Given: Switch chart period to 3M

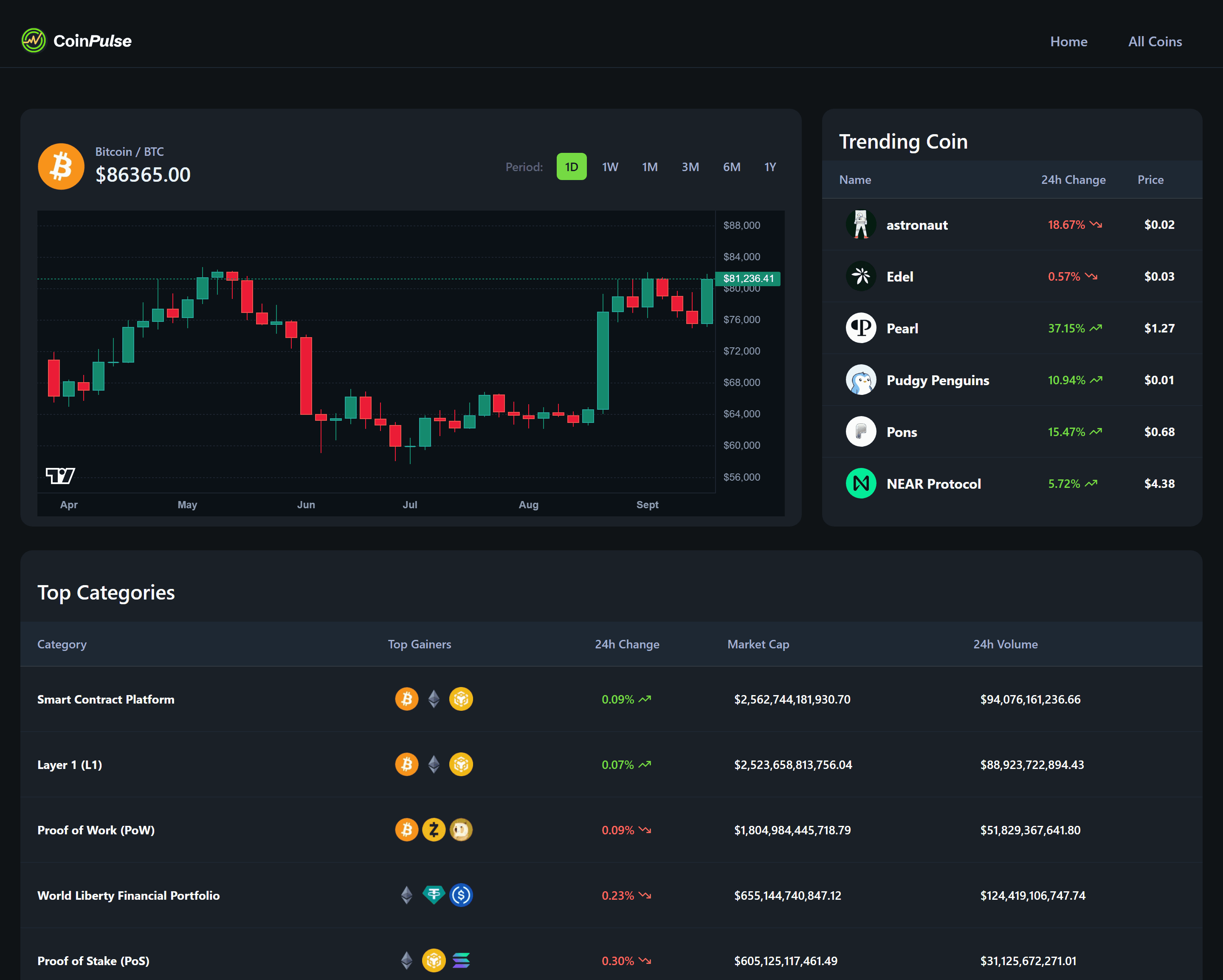Looking at the screenshot, I should [690, 167].
